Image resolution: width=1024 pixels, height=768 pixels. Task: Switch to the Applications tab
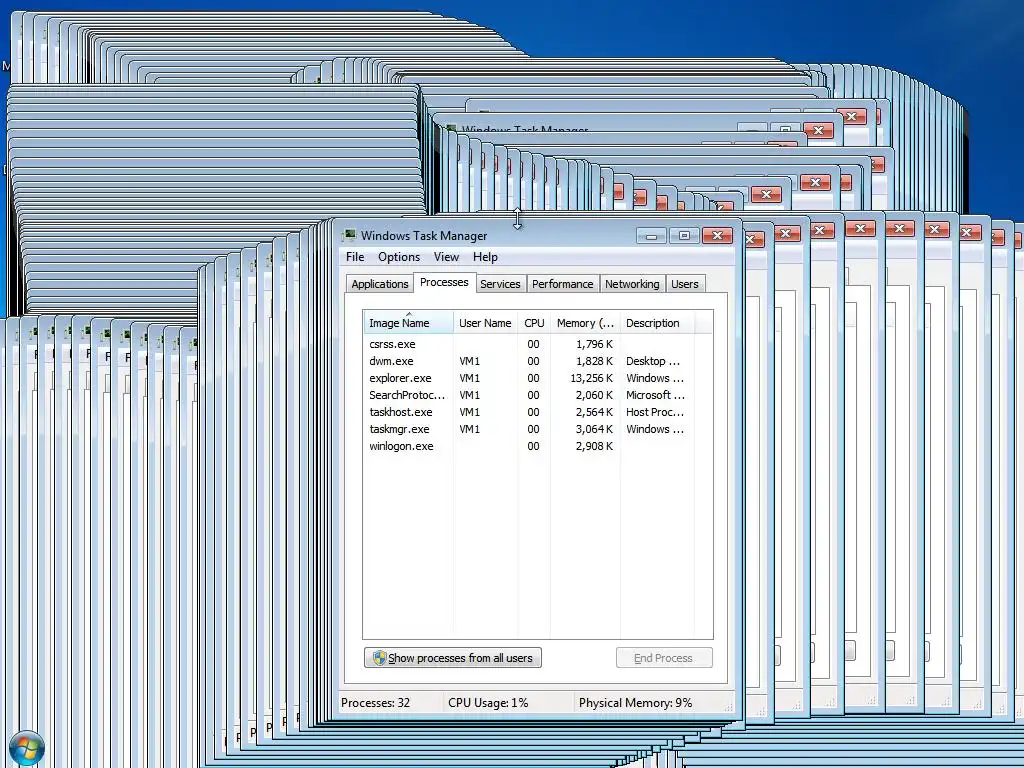coord(379,284)
